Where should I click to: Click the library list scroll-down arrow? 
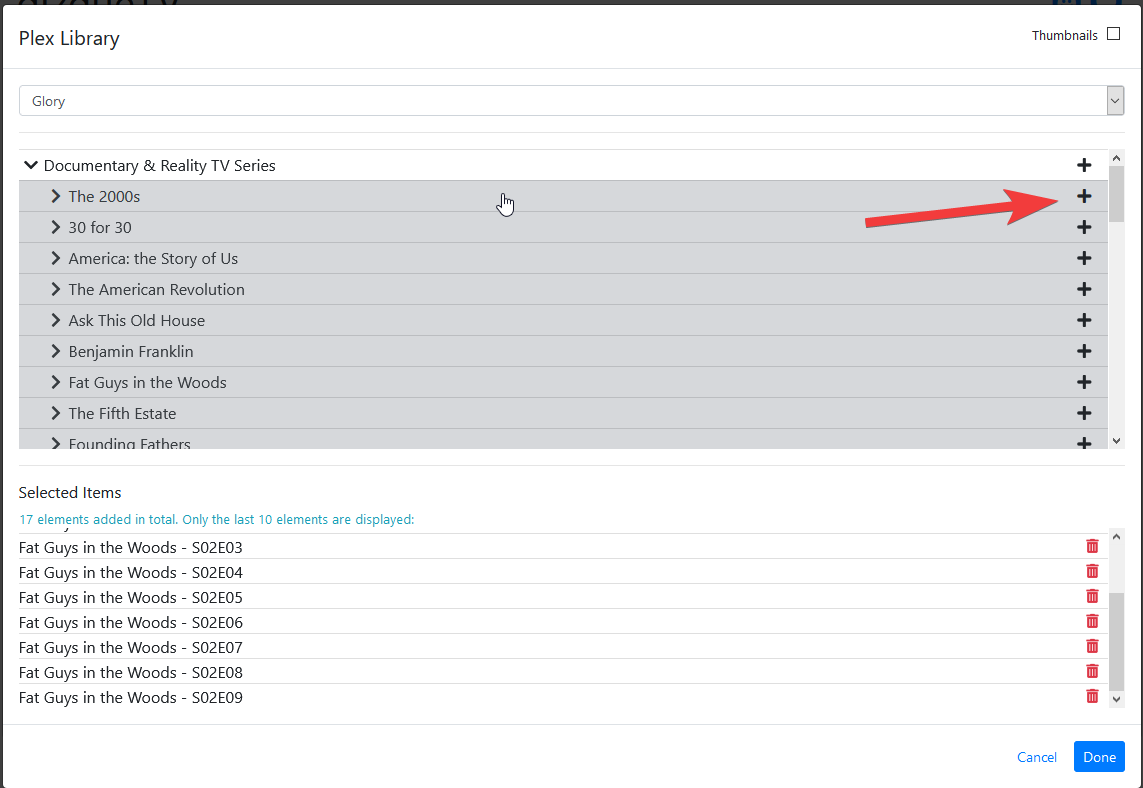pyautogui.click(x=1116, y=441)
